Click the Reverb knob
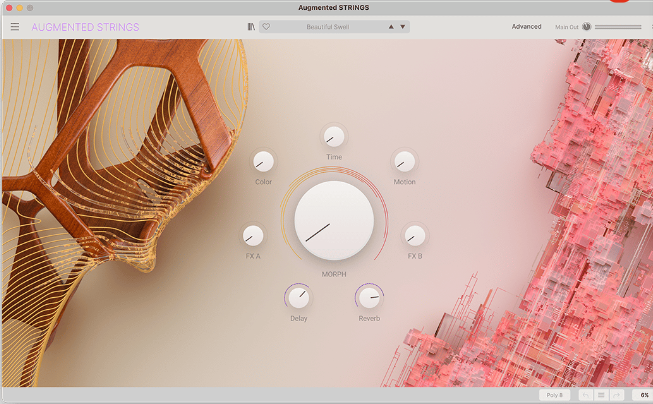This screenshot has width=653, height=404. tap(370, 296)
